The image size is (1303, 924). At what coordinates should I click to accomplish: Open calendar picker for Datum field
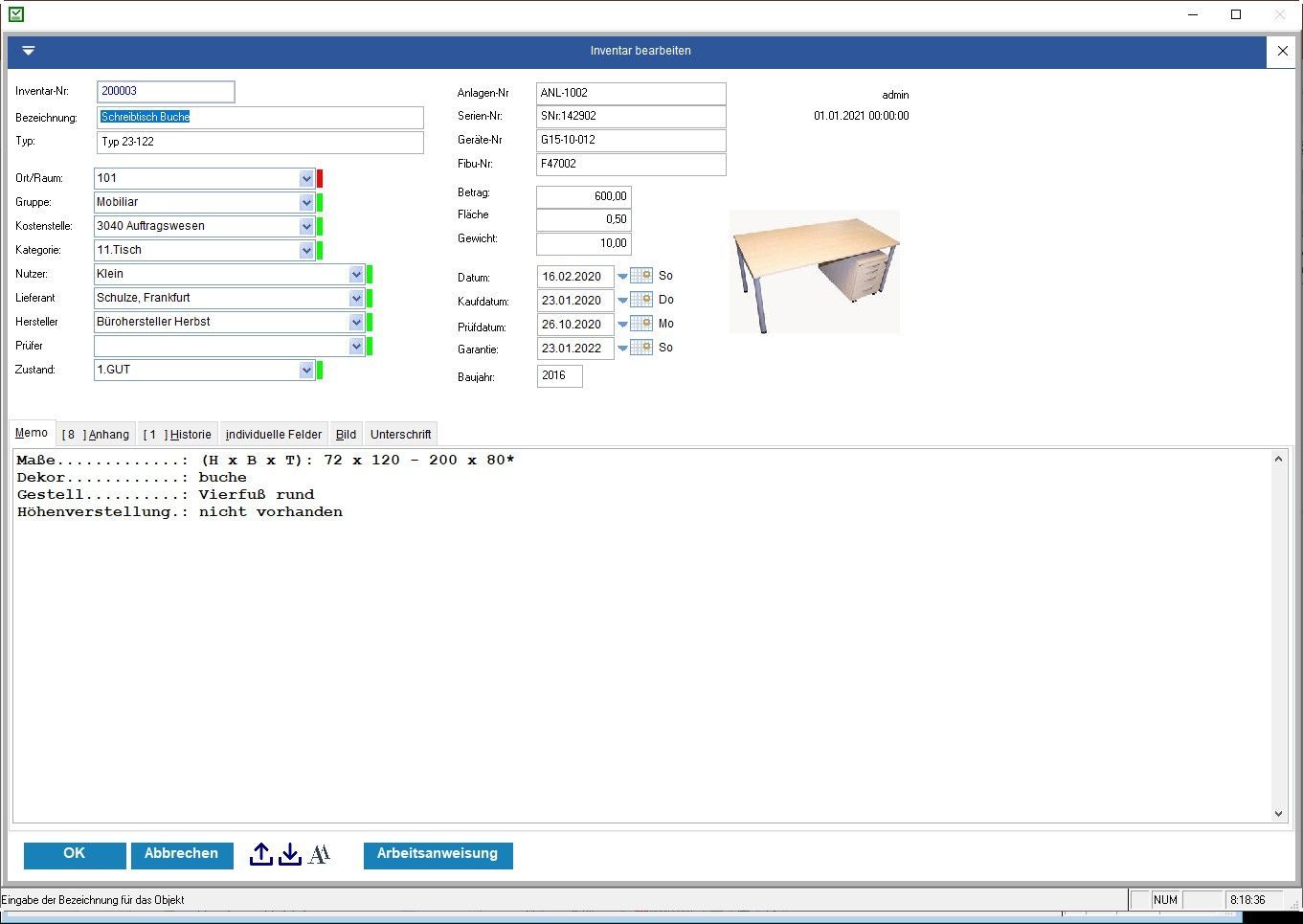[641, 276]
